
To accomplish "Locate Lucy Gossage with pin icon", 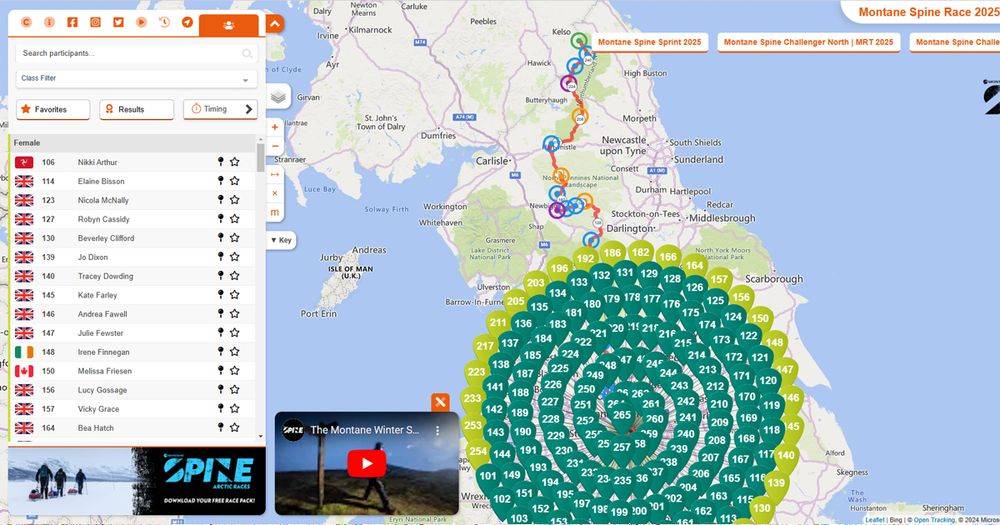I will coord(221,390).
